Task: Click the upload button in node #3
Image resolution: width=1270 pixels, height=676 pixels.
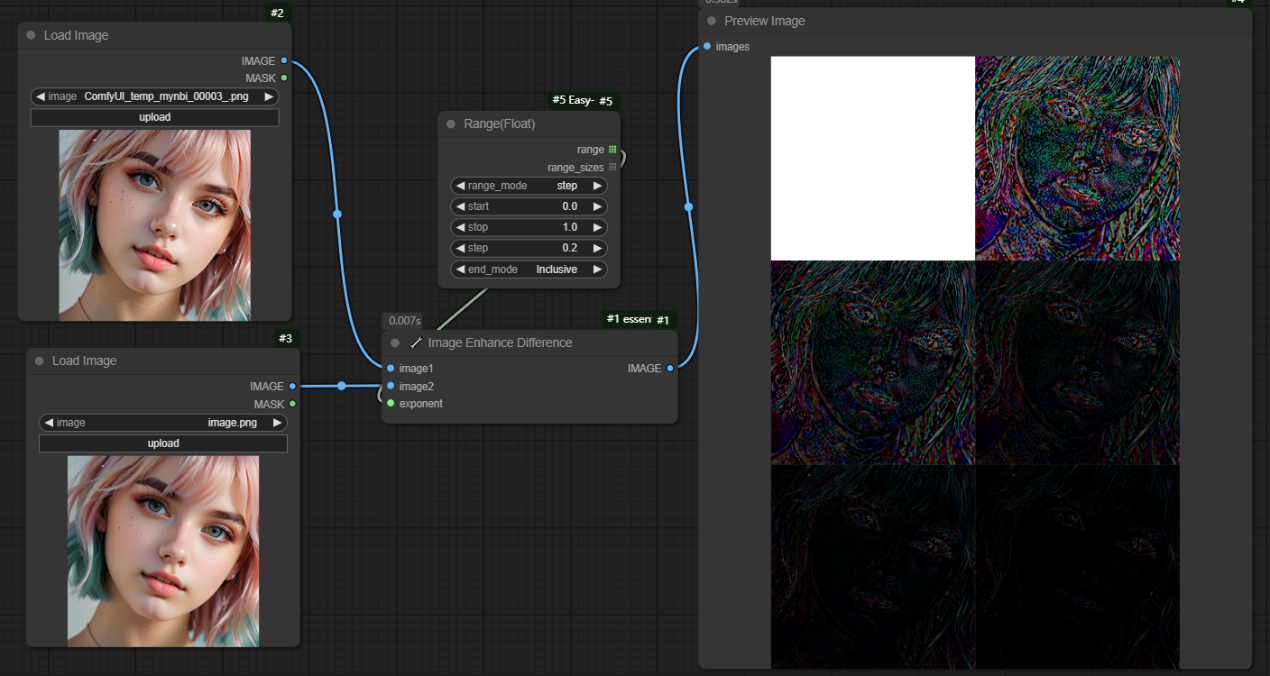Action: click(163, 443)
